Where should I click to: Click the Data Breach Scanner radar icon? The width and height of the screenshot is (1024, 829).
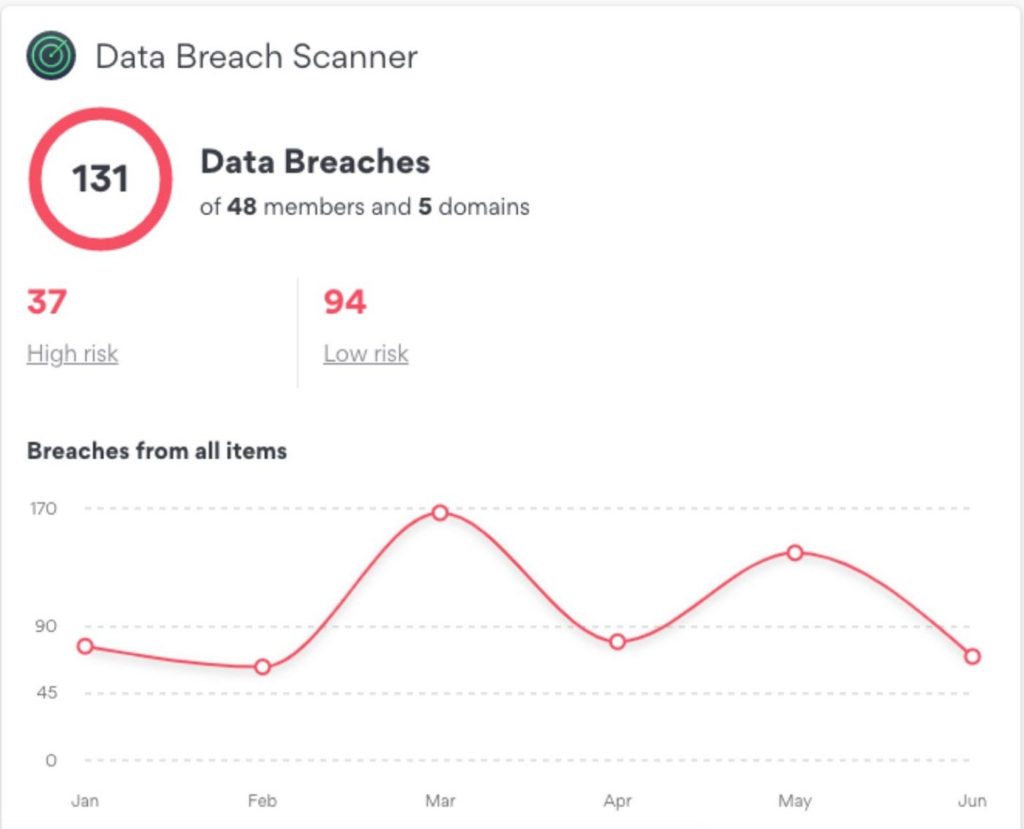click(x=50, y=56)
